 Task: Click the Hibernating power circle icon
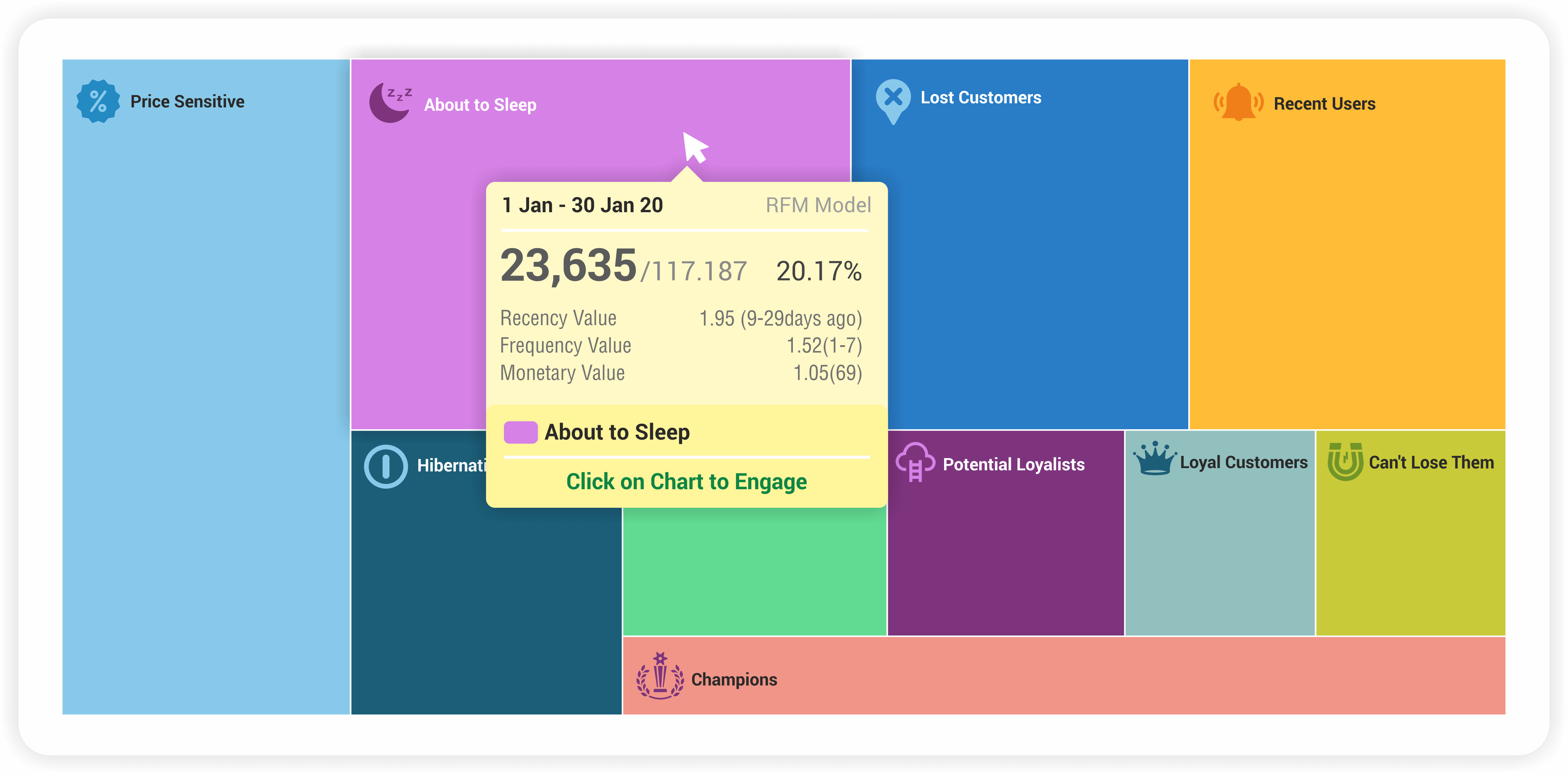[x=385, y=467]
